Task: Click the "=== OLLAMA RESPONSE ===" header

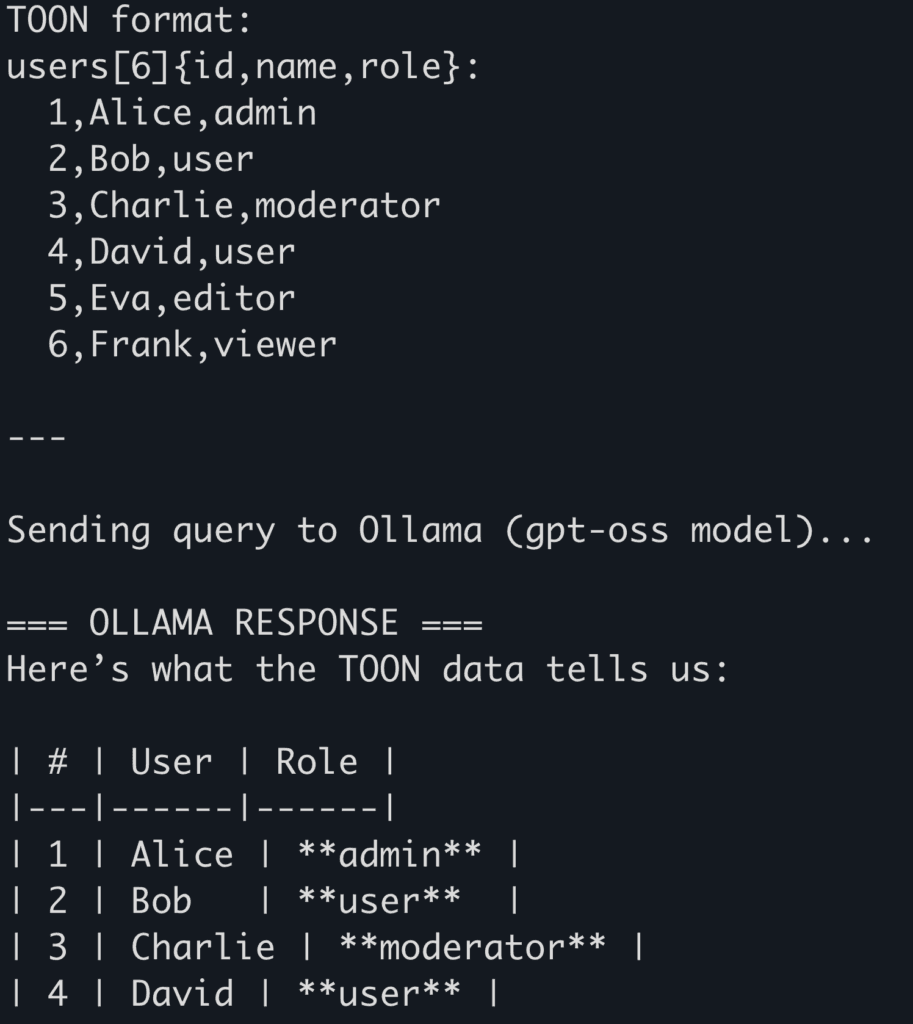Action: 245,623
